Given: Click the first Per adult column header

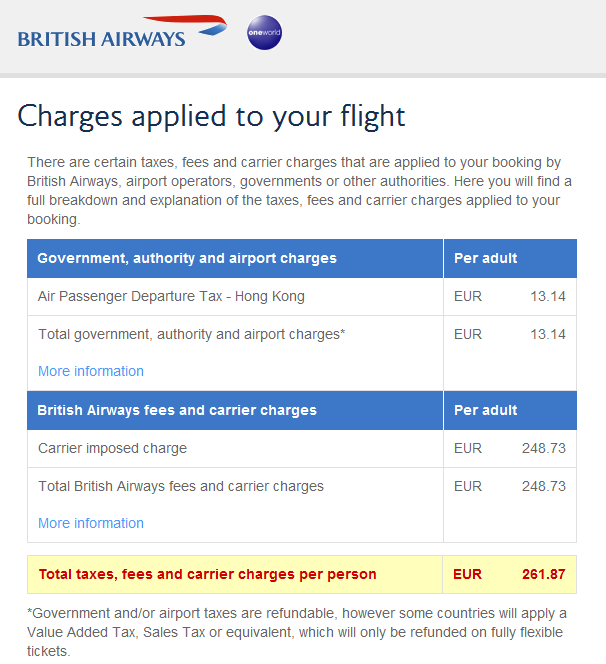Looking at the screenshot, I should coord(486,258).
